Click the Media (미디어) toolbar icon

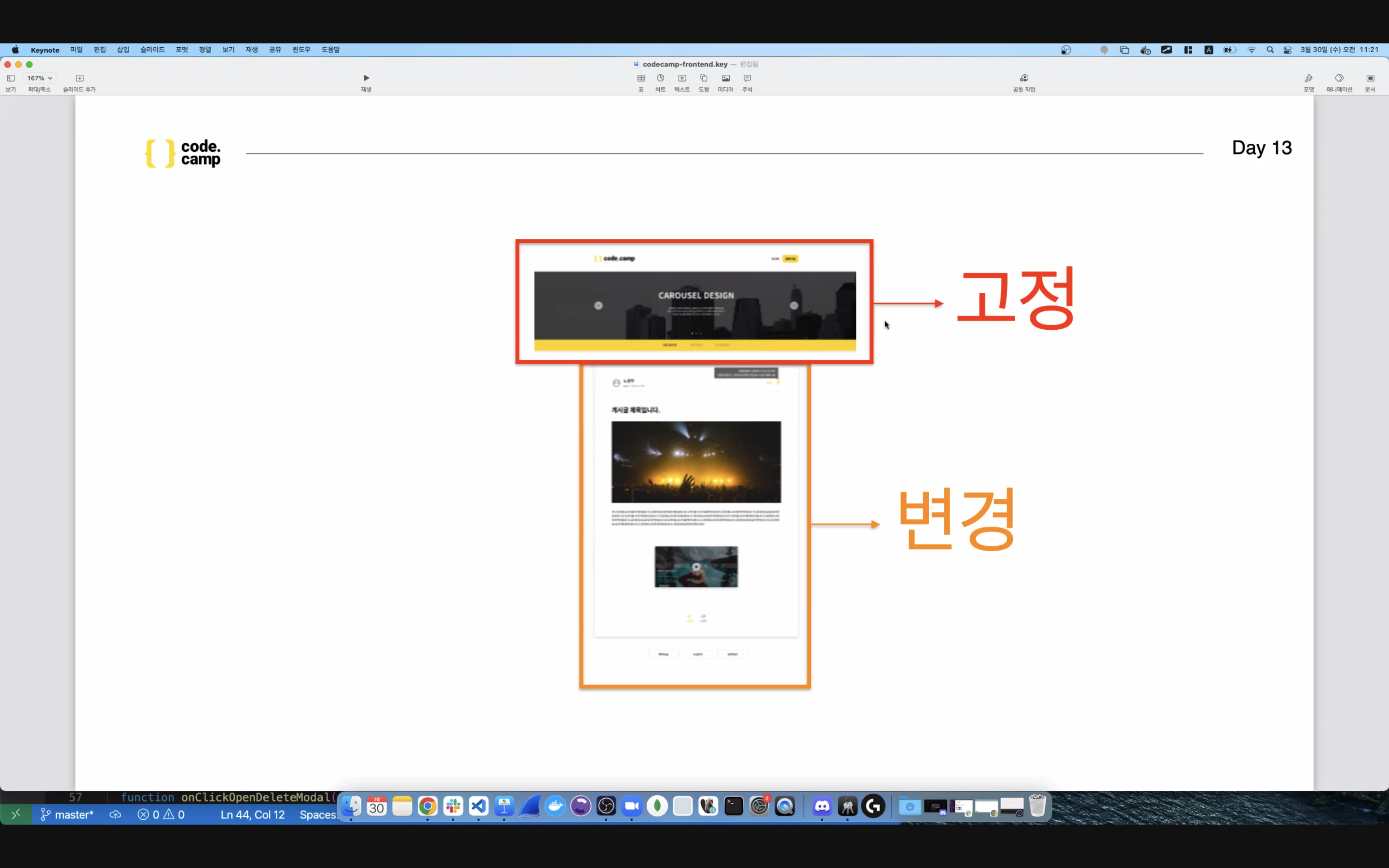[725, 79]
